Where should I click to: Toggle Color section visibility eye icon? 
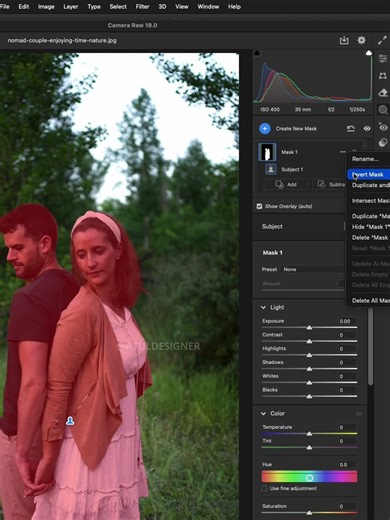click(359, 414)
